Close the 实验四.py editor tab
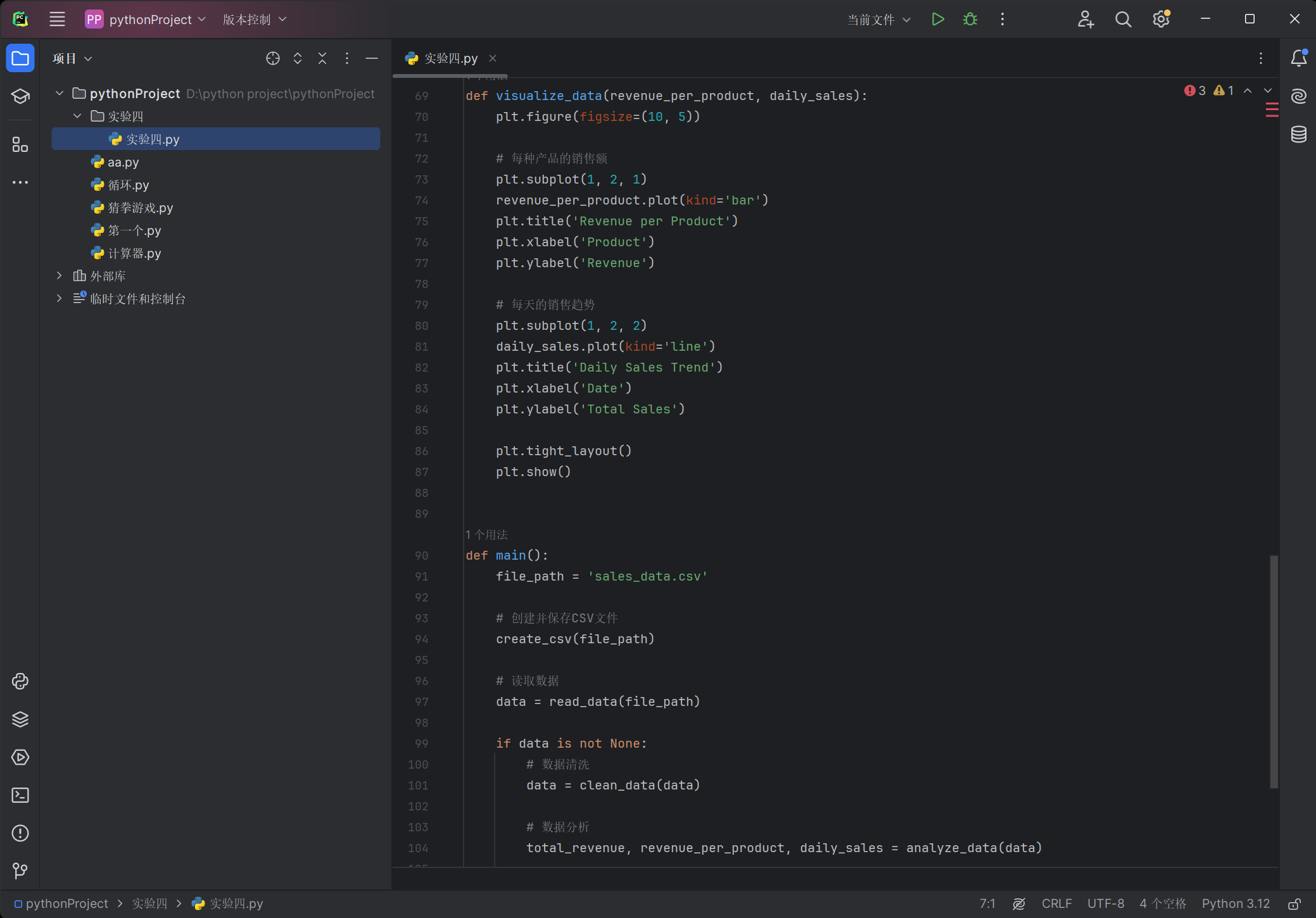The image size is (1316, 918). tap(493, 58)
